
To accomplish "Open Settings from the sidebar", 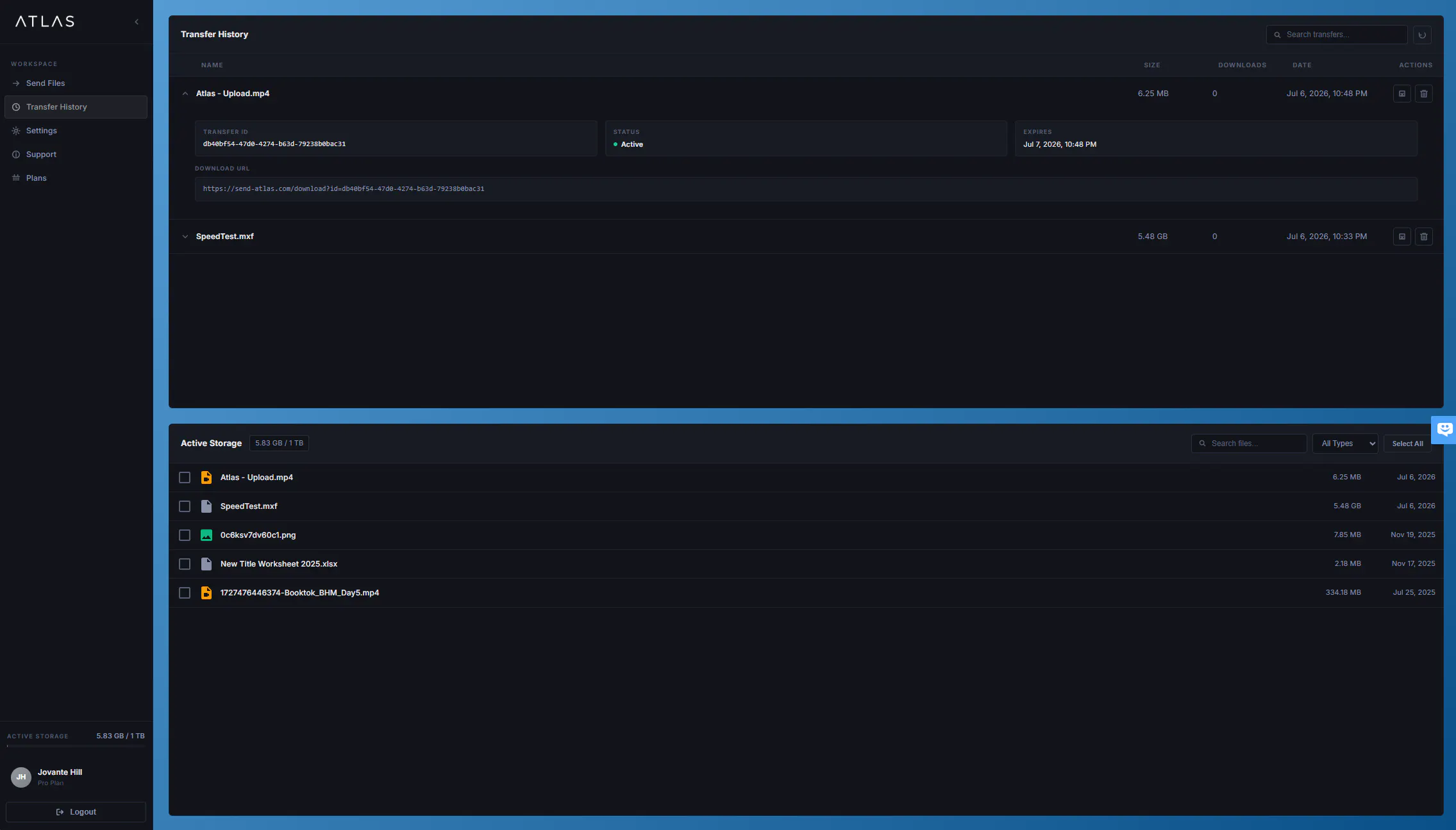I will click(76, 131).
